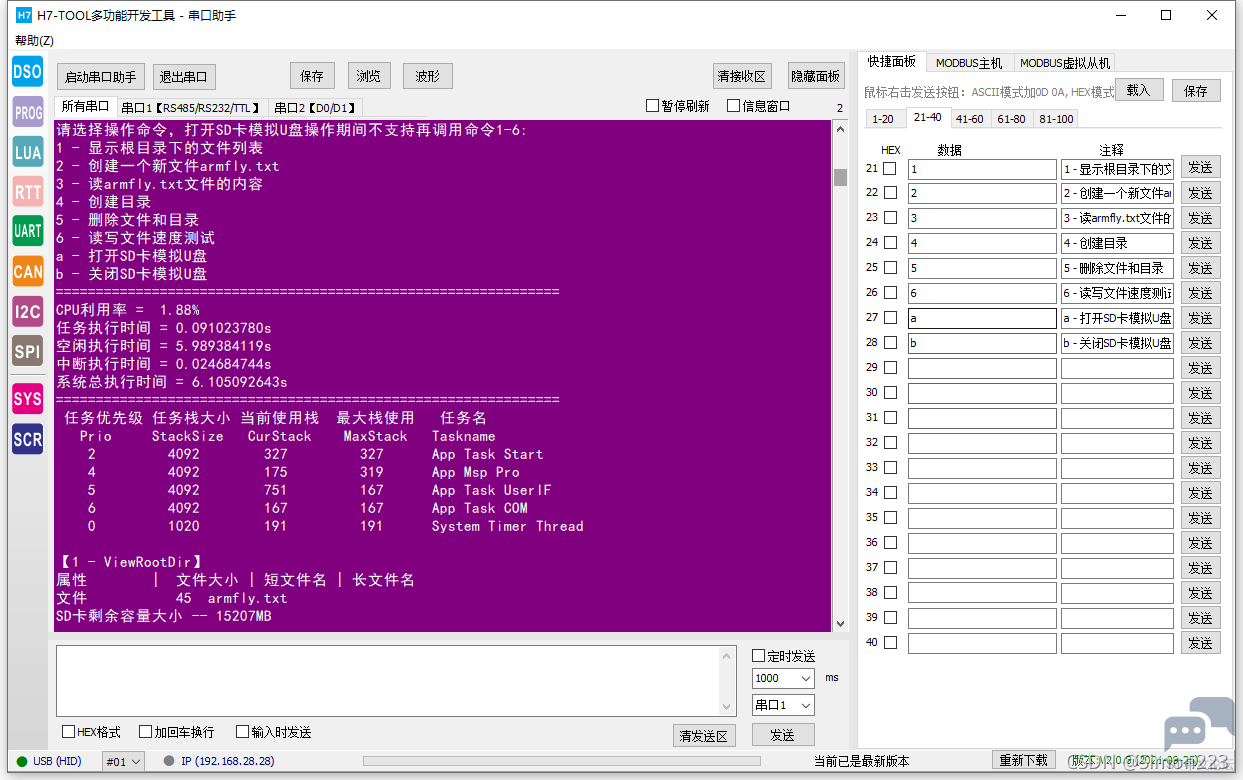Click receive area scroll-down arrow
The height and width of the screenshot is (780, 1243).
(840, 622)
